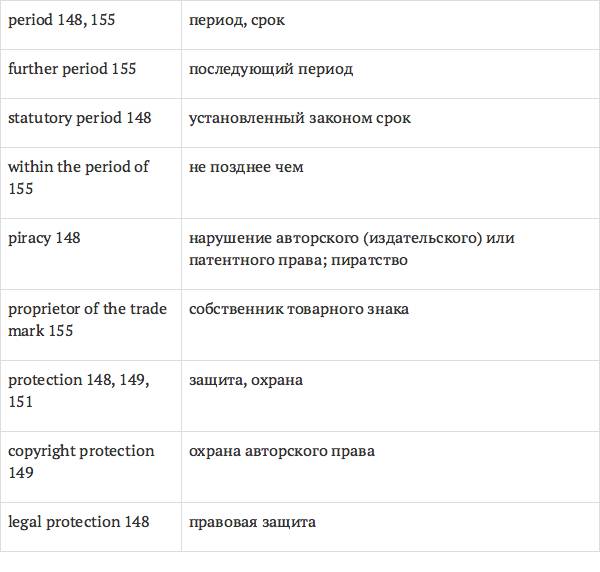Select the translation 'последующий период'

pos(271,70)
